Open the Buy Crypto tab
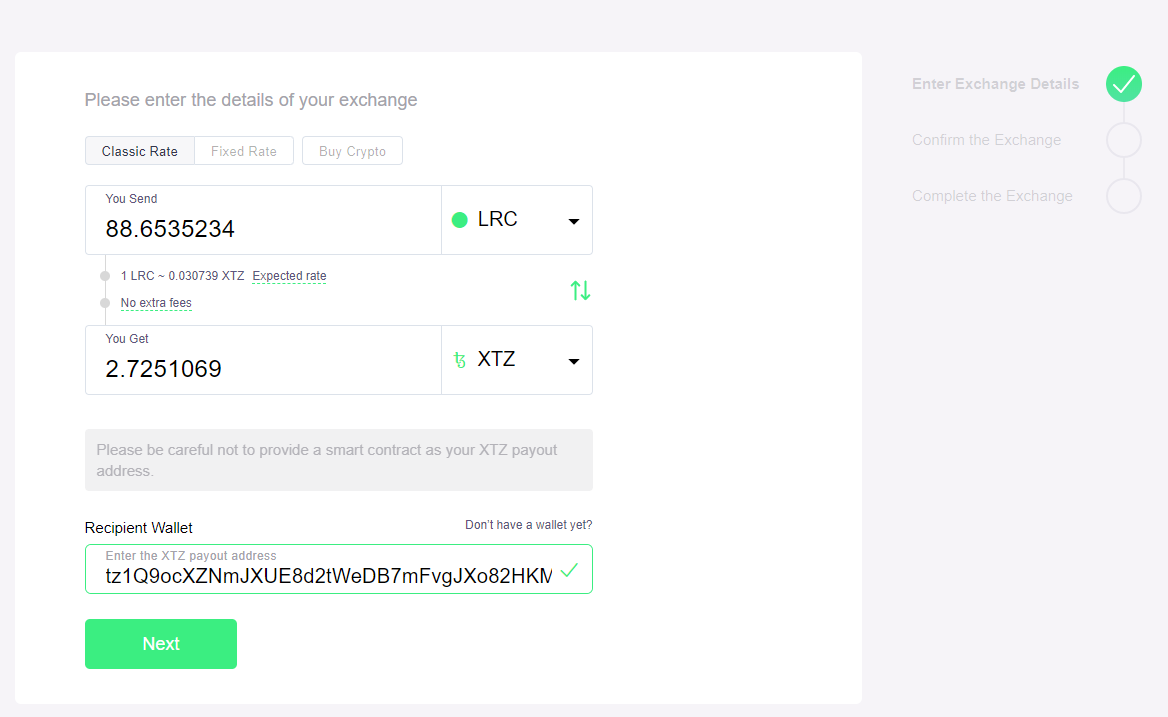The width and height of the screenshot is (1168, 717). click(x=352, y=151)
